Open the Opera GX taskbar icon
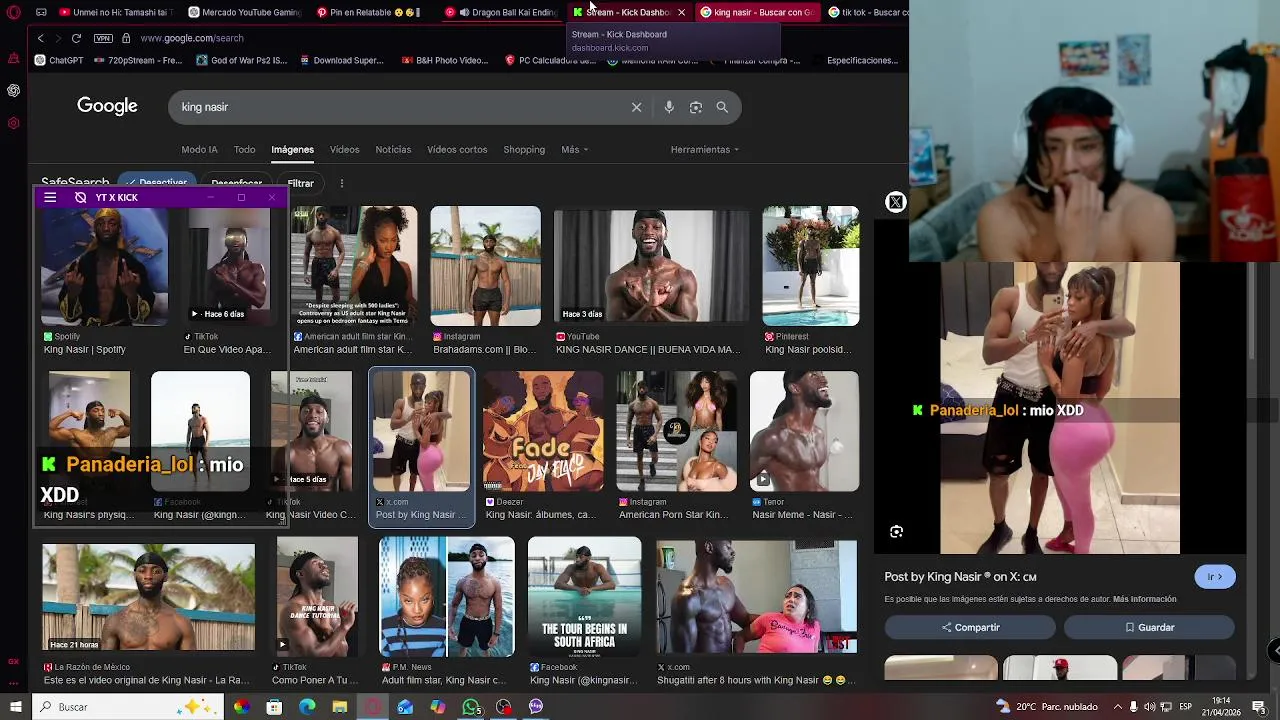1280x720 pixels. pyautogui.click(x=372, y=707)
